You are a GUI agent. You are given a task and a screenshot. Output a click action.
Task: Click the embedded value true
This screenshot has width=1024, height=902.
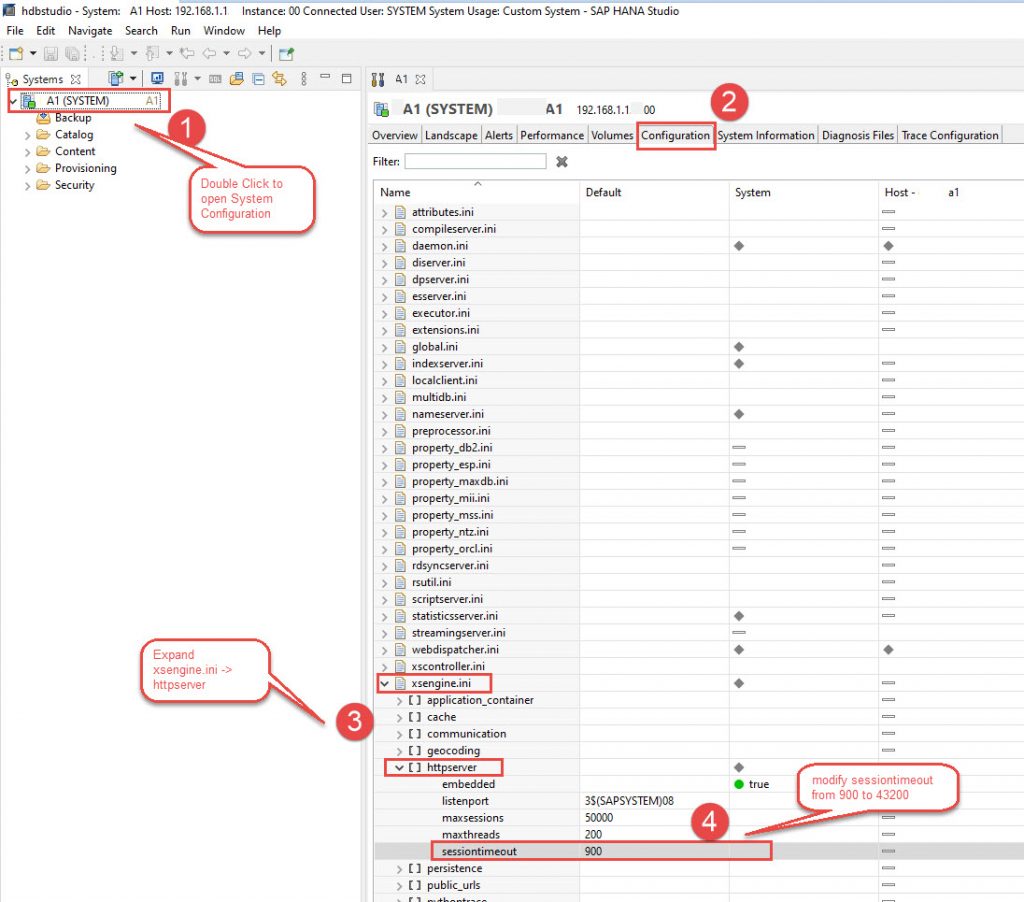(758, 784)
